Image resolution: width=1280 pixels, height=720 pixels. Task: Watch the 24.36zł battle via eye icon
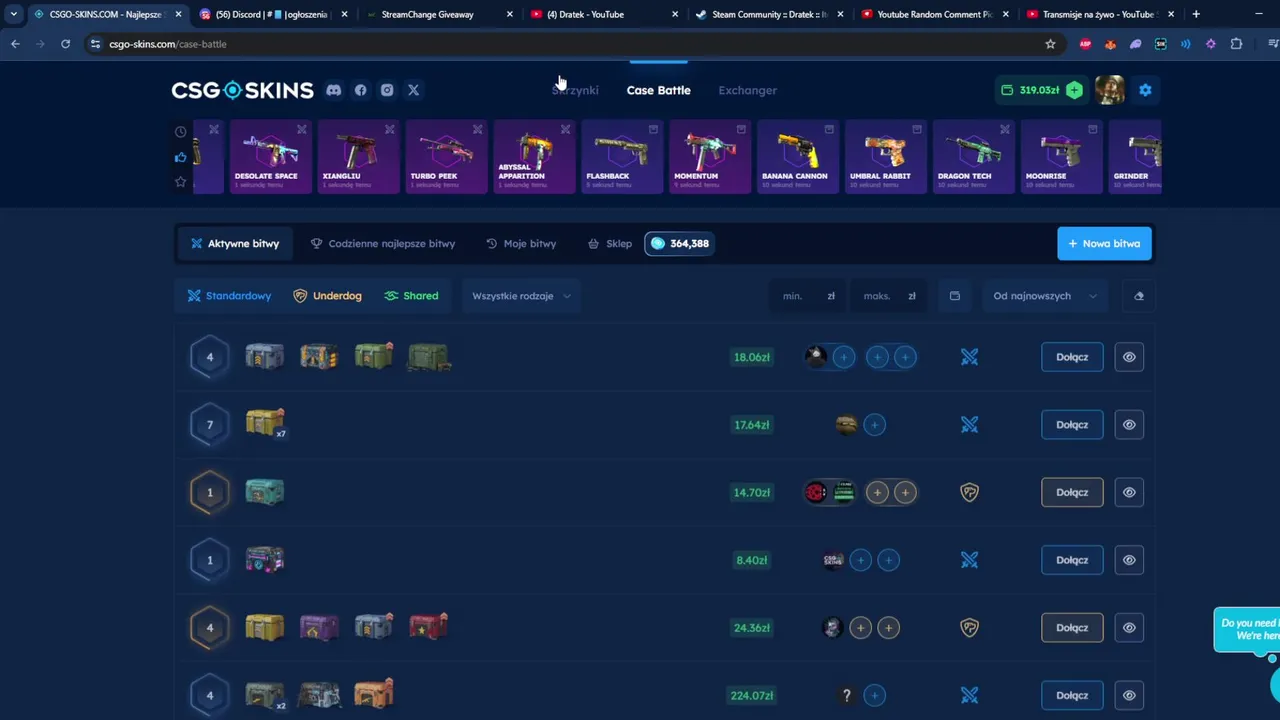pyautogui.click(x=1129, y=628)
